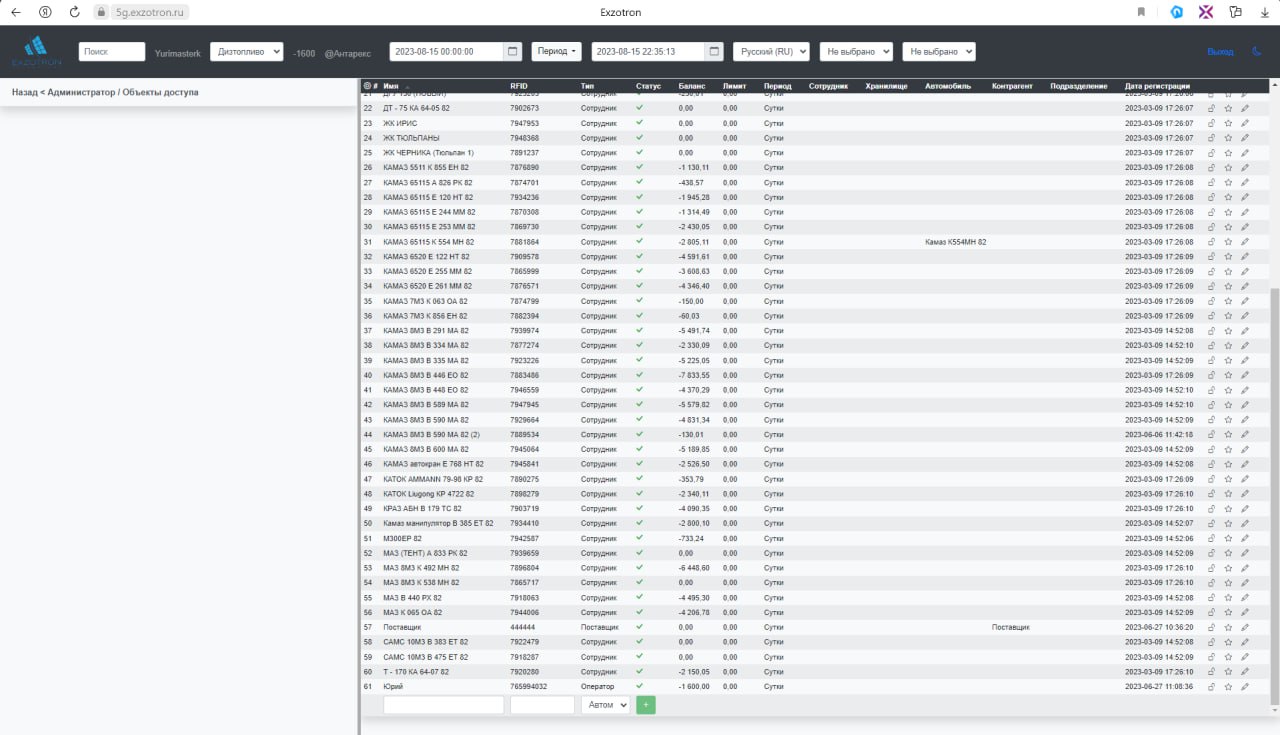The image size is (1280, 735).
Task: Edit Юрий operator row pencil icon
Action: point(1245,687)
